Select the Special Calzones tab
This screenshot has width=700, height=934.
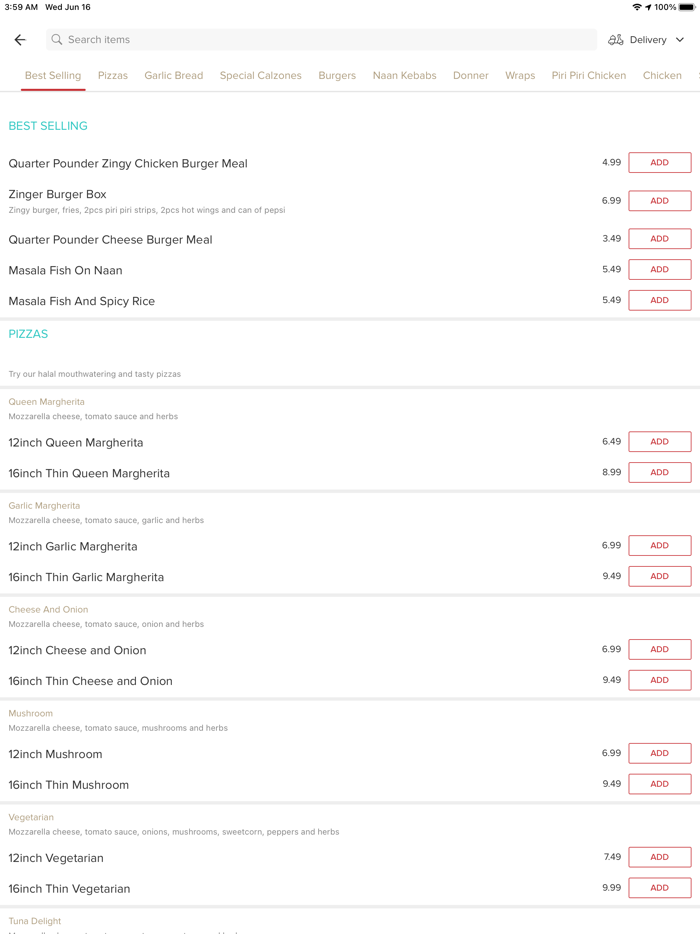point(261,76)
